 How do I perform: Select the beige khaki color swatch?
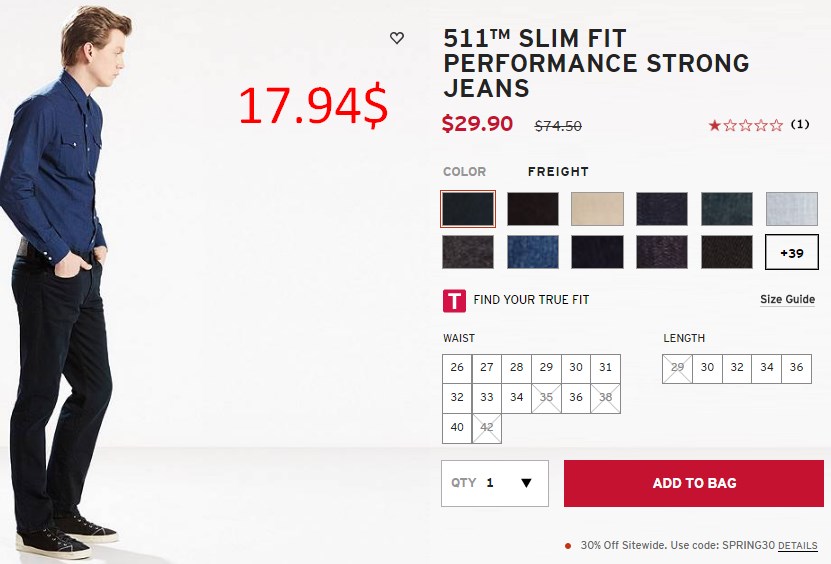(x=597, y=209)
